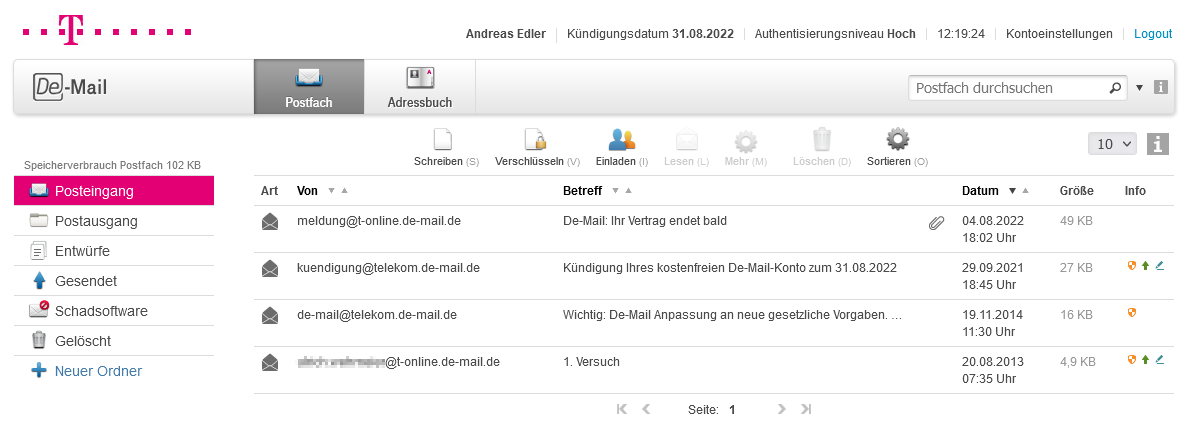Click the Info column header

tap(1135, 191)
